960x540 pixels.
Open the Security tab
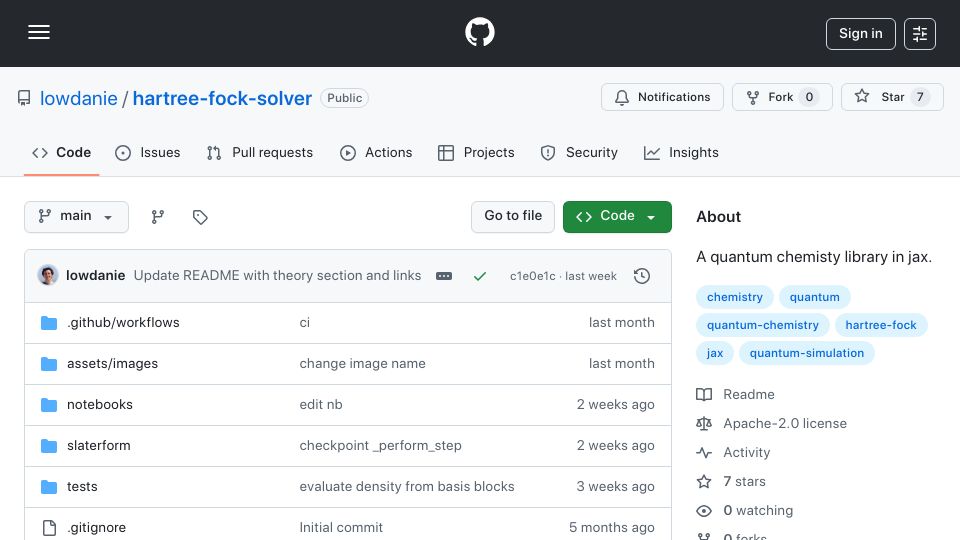[579, 152]
